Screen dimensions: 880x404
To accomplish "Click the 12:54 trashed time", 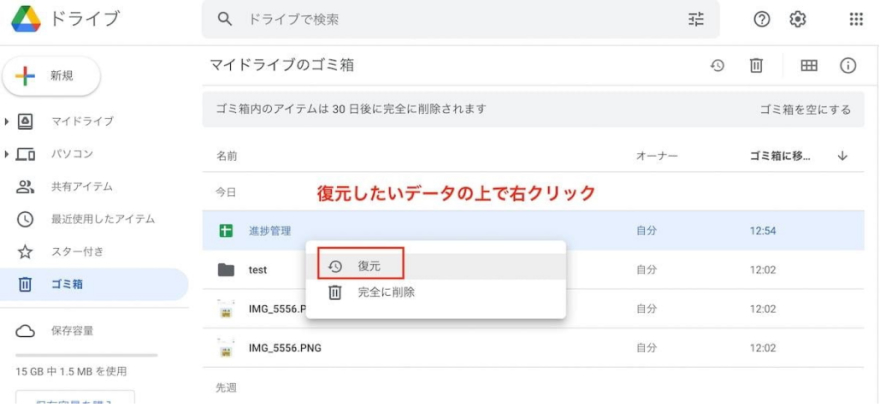I will click(x=763, y=231).
